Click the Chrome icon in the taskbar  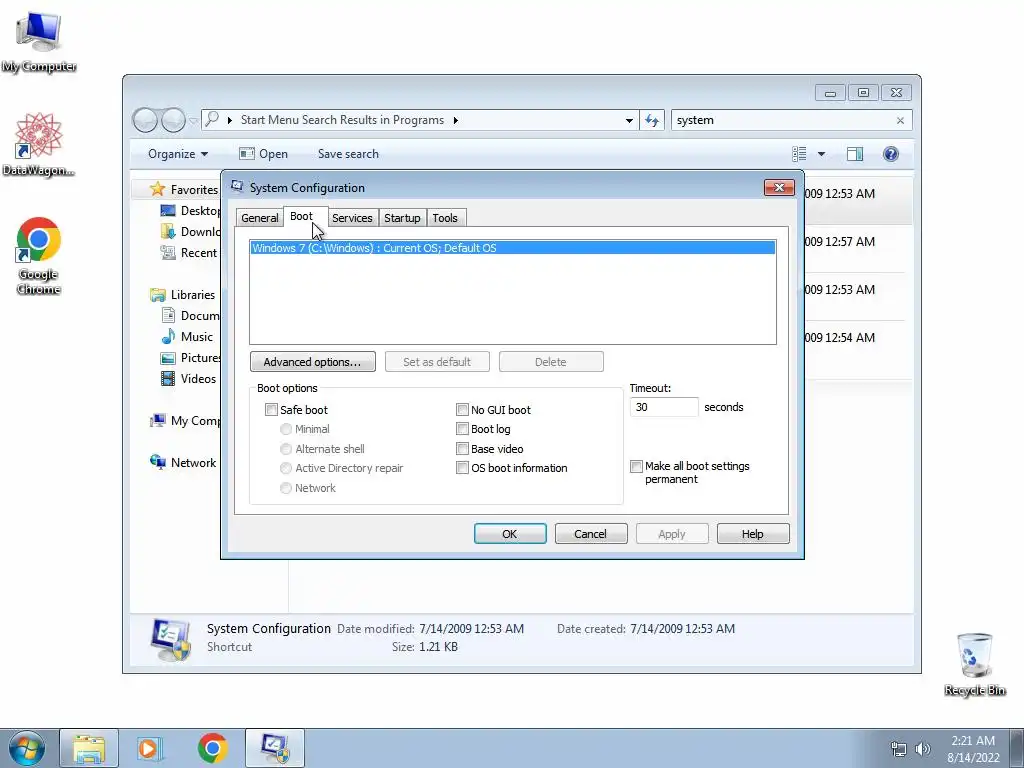pyautogui.click(x=212, y=748)
